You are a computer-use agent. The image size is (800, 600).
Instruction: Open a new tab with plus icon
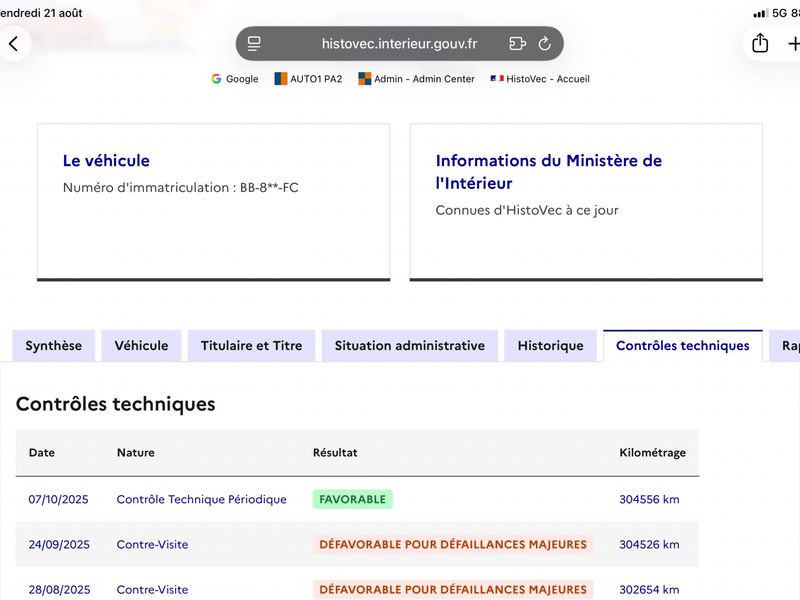[x=793, y=44]
